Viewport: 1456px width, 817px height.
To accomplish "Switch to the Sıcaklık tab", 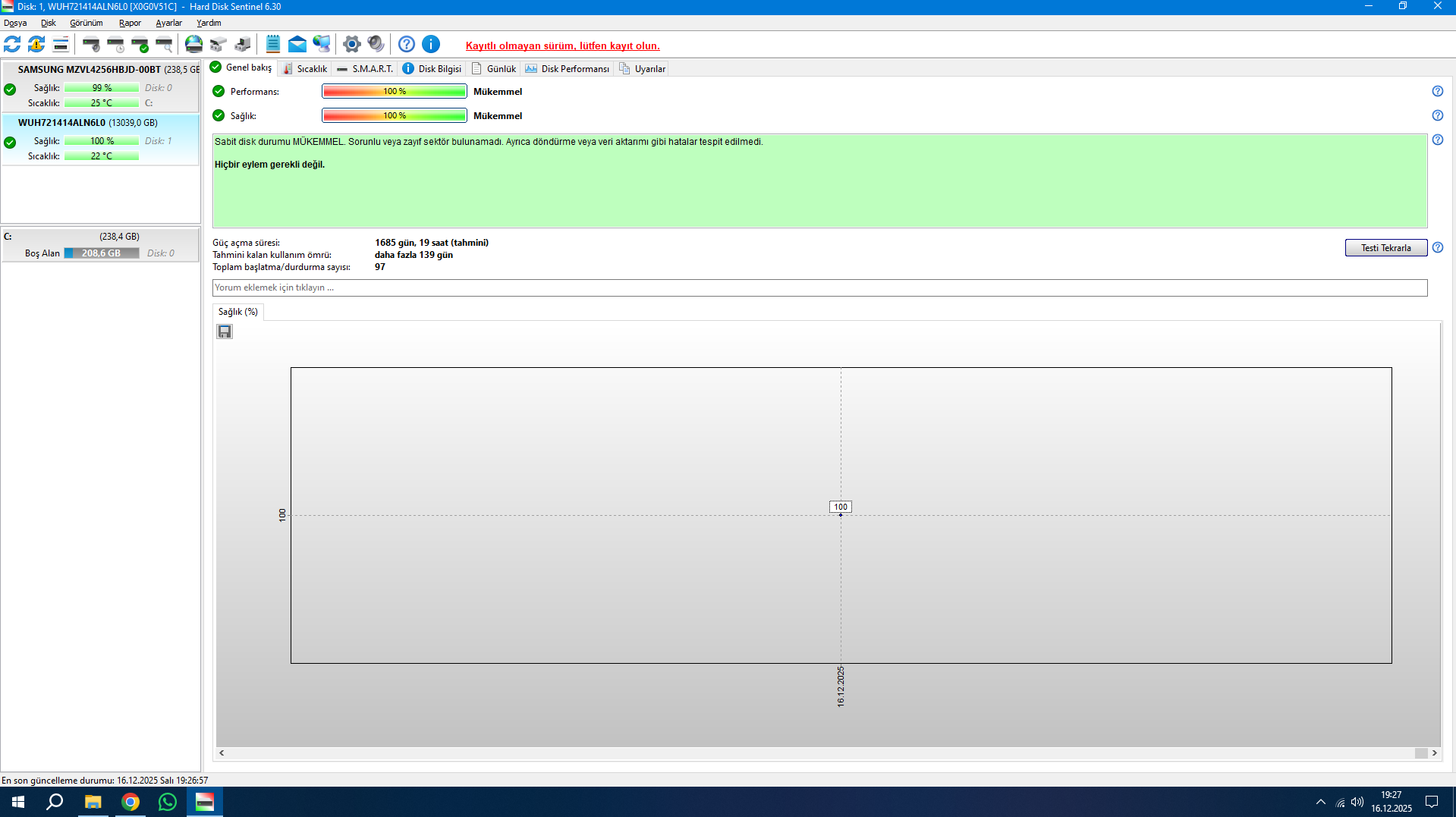I will 305,69.
